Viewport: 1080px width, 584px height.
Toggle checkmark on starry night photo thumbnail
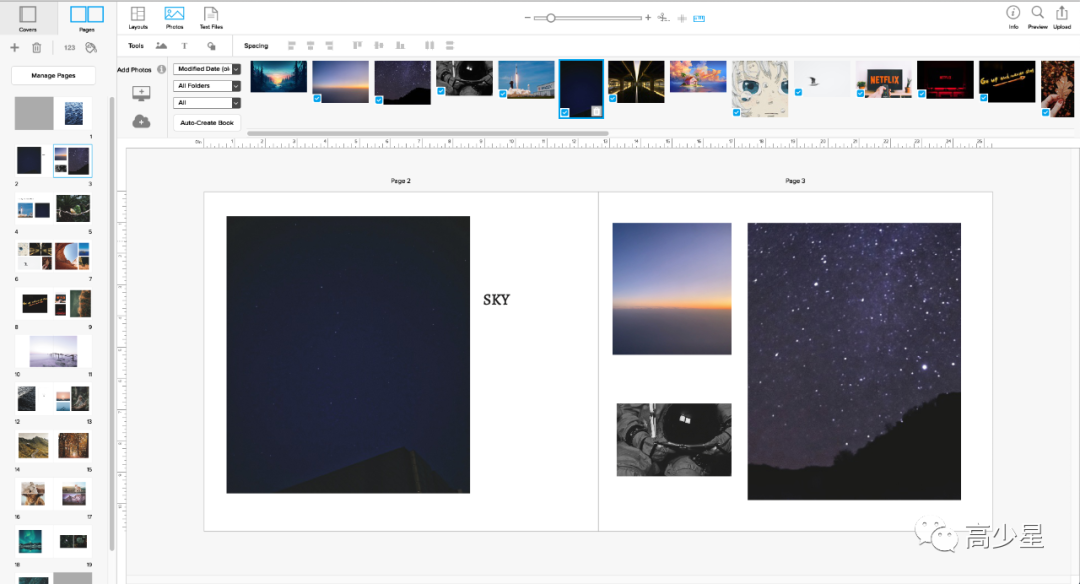click(x=379, y=100)
